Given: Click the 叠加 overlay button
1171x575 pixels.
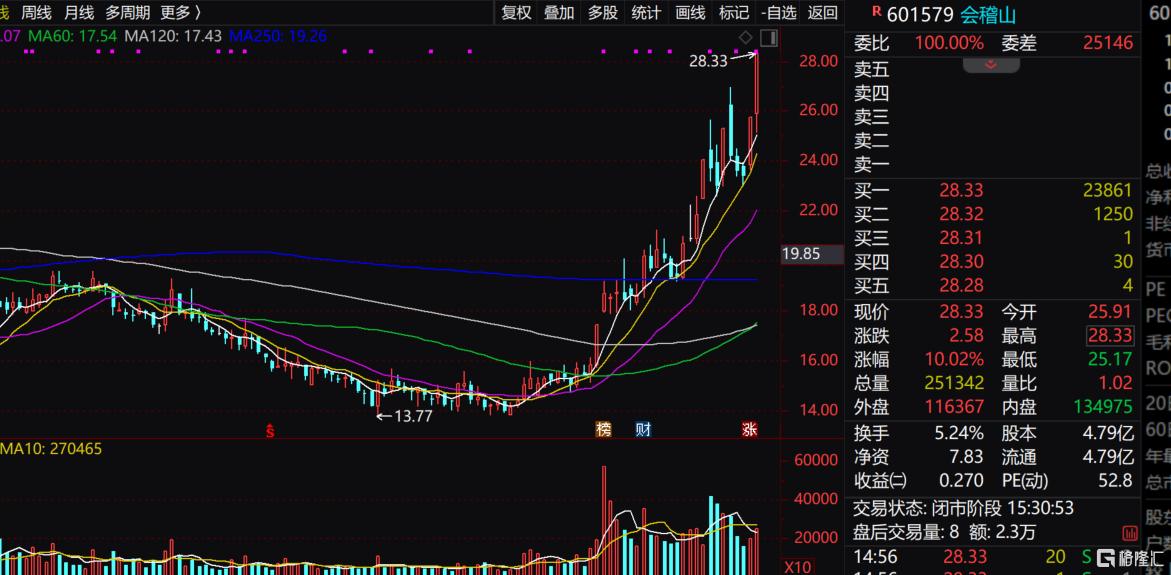Looking at the screenshot, I should 559,12.
